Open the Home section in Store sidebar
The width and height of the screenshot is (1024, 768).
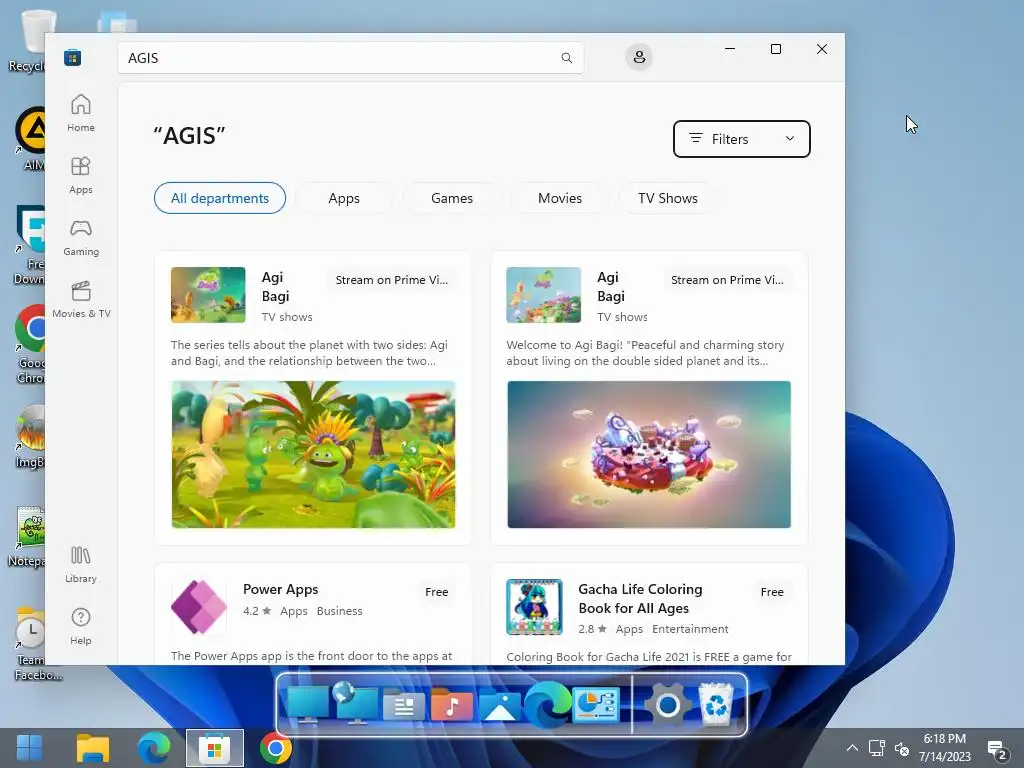click(81, 113)
